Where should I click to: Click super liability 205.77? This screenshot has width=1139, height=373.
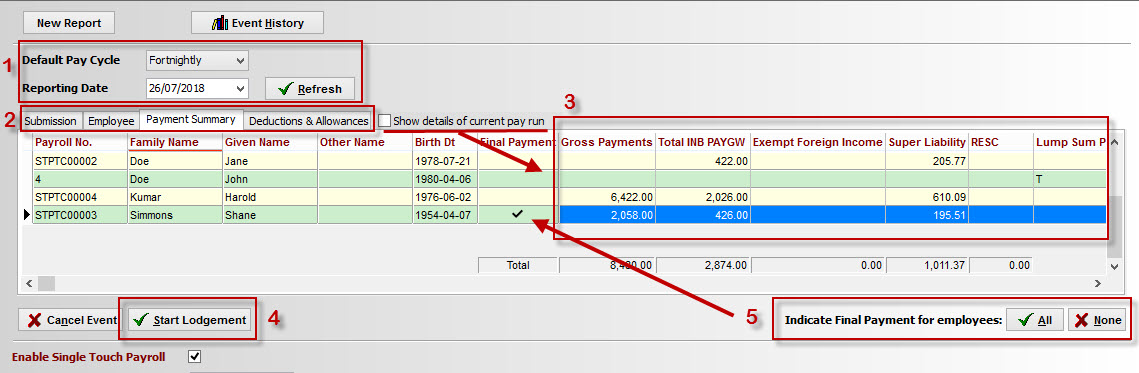(x=928, y=161)
